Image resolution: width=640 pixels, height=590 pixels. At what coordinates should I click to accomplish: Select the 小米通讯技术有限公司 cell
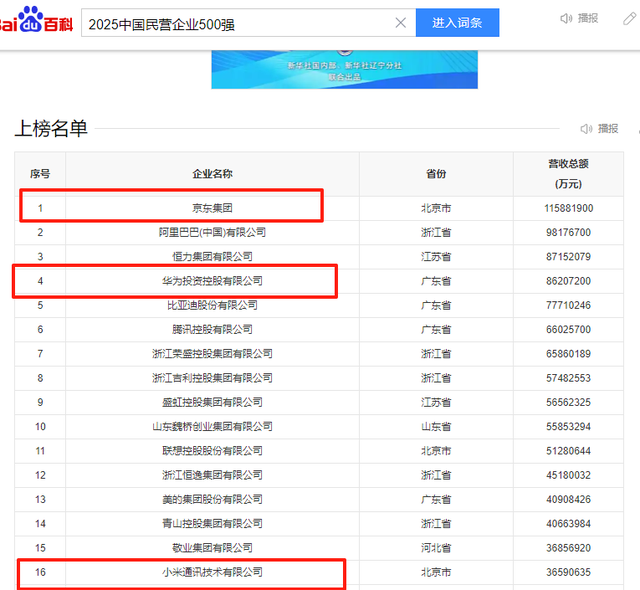tap(212, 572)
